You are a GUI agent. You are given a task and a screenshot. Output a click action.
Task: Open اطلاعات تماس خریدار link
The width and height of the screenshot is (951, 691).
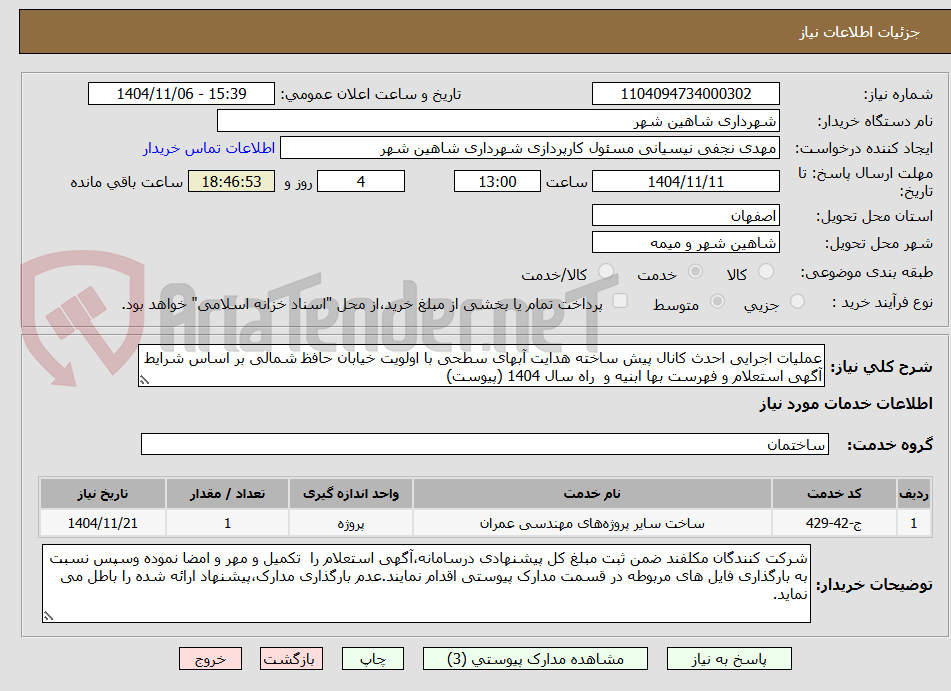coord(209,148)
